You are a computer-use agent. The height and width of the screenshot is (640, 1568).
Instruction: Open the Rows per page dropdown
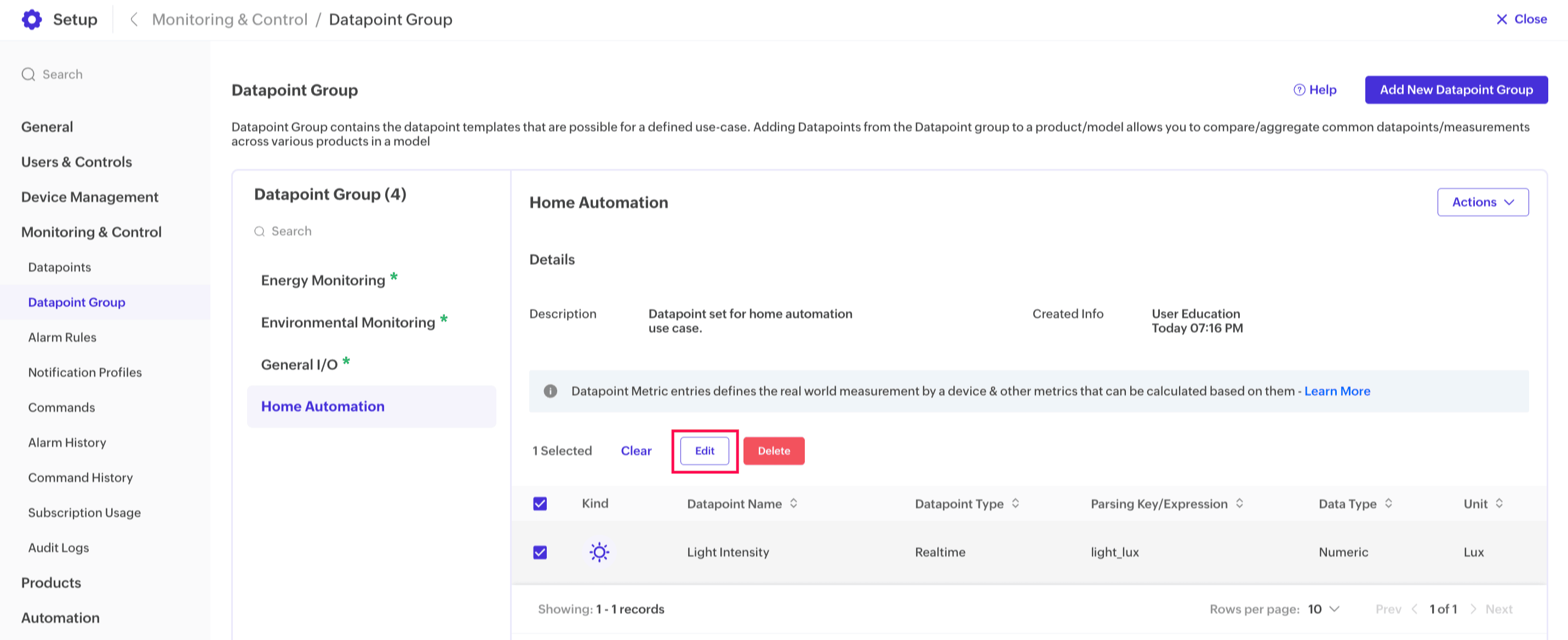pos(1324,609)
